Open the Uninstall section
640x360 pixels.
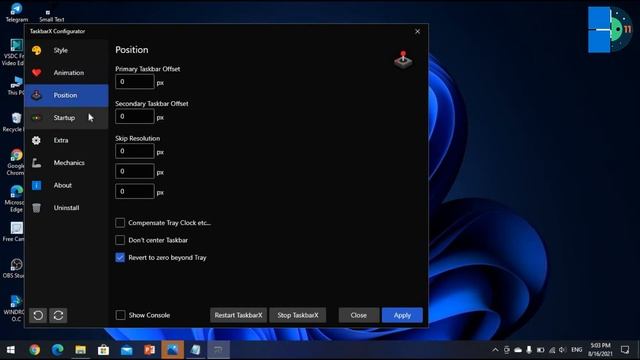pos(67,208)
